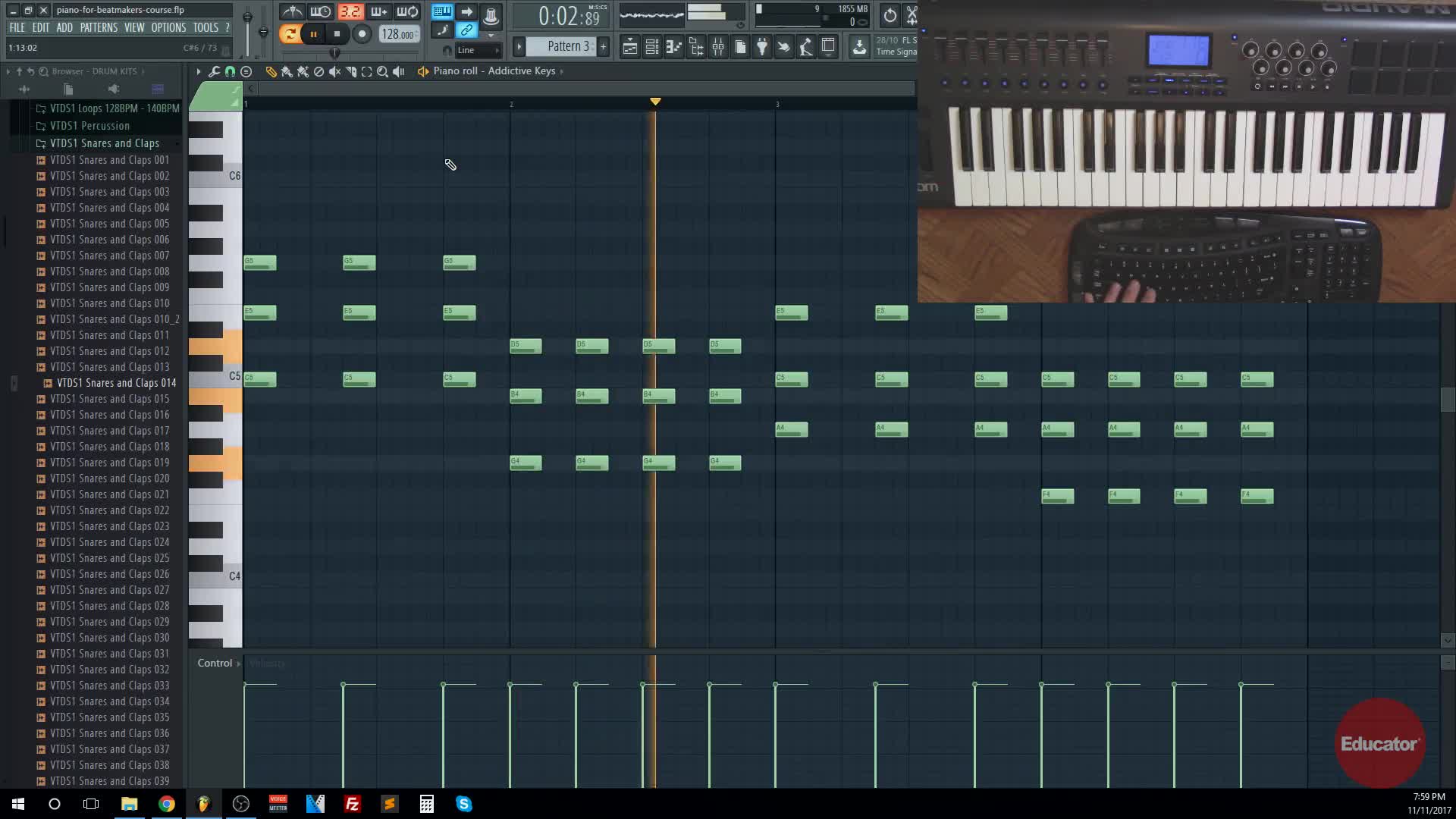Open the PATTERNS menu
Image resolution: width=1456 pixels, height=819 pixels.
point(99,27)
